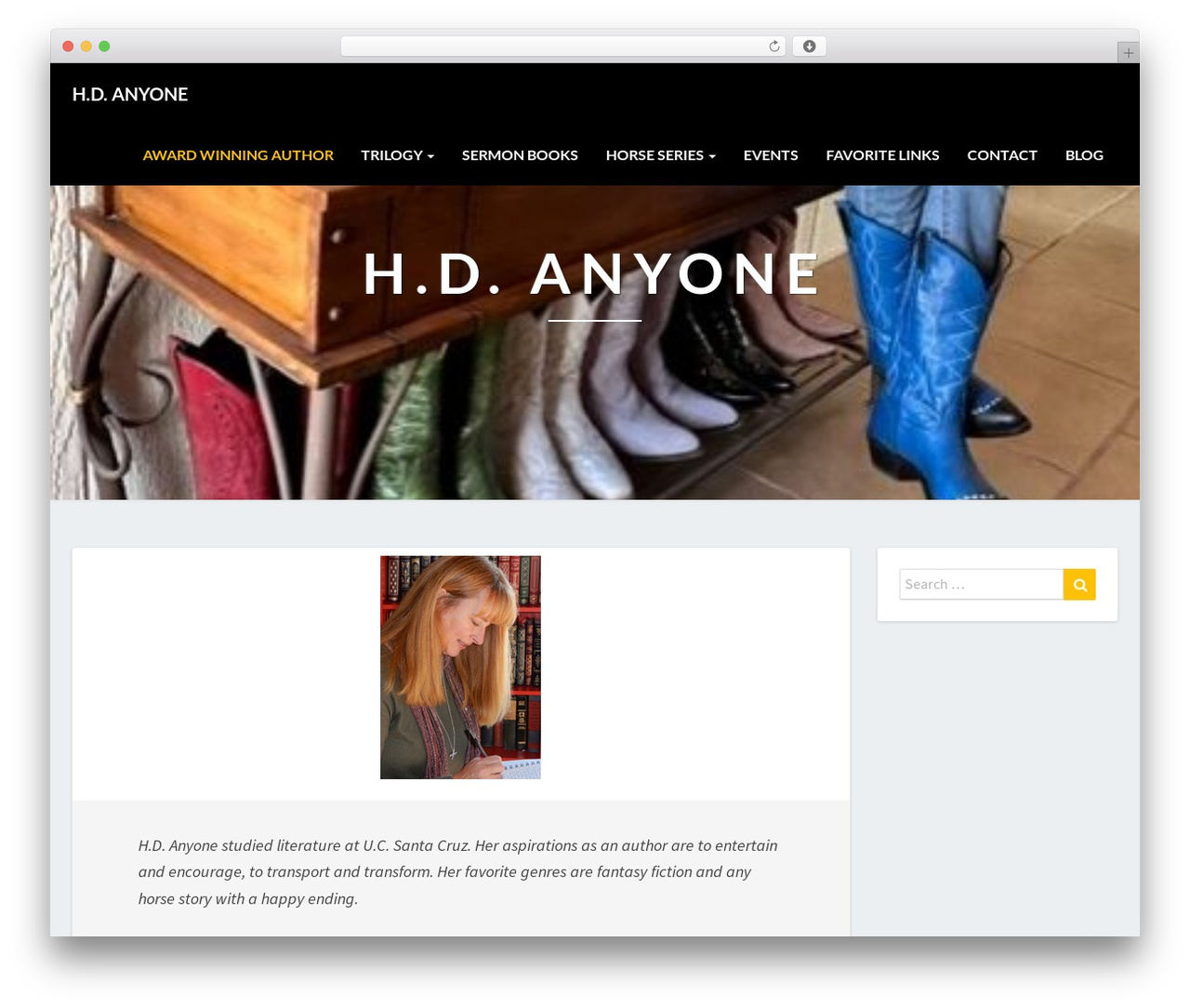Click the author portrait photo
The height and width of the screenshot is (1008, 1190).
[x=460, y=668]
